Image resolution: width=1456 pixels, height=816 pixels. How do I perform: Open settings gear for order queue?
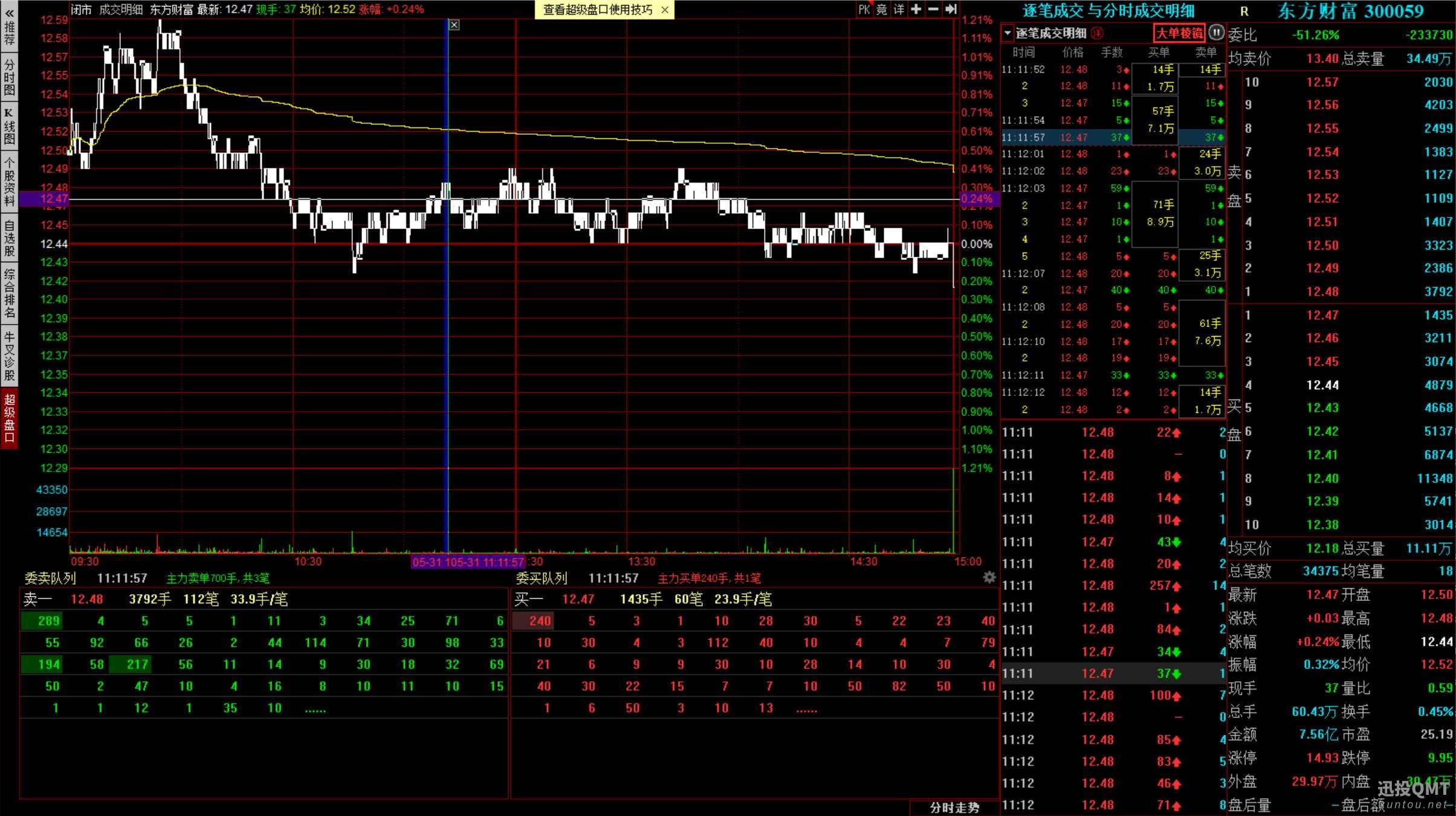point(989,577)
